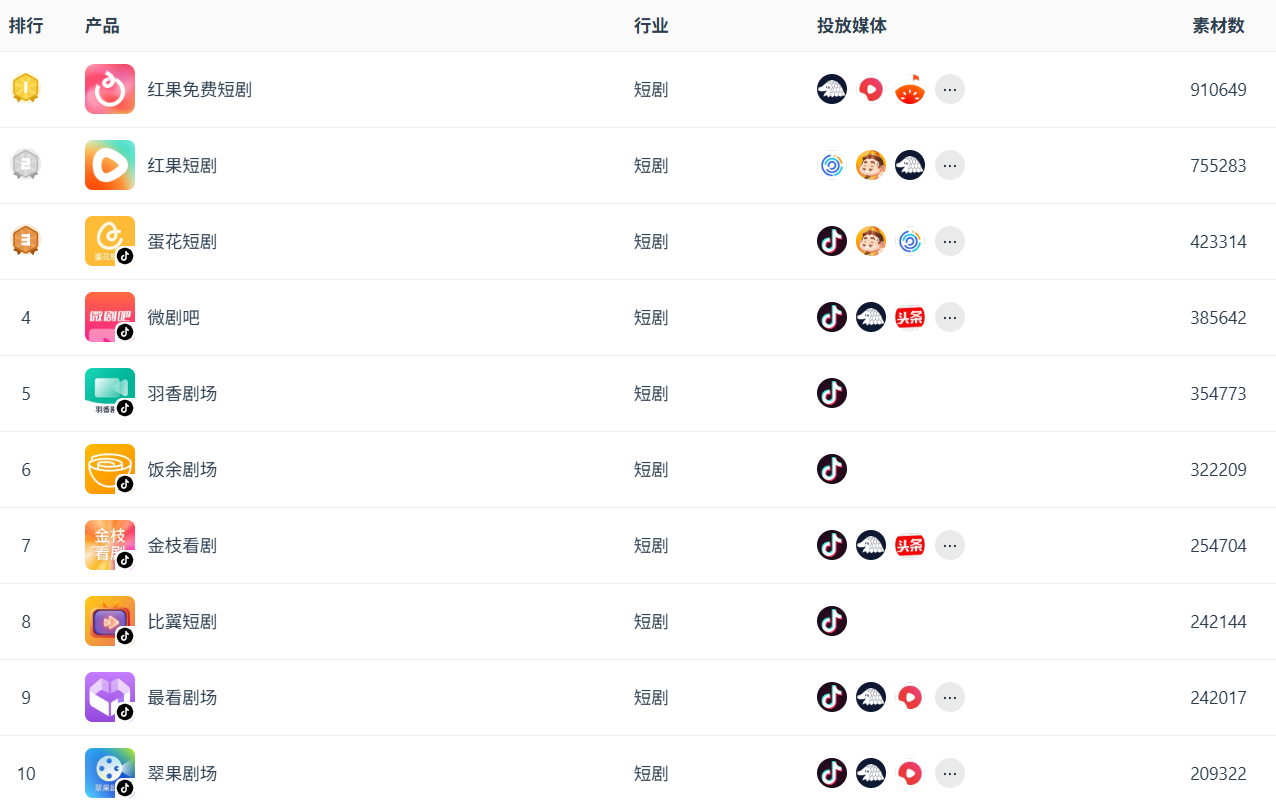This screenshot has width=1276, height=810.
Task: Show more media in 最看剧场 row
Action: [x=950, y=697]
